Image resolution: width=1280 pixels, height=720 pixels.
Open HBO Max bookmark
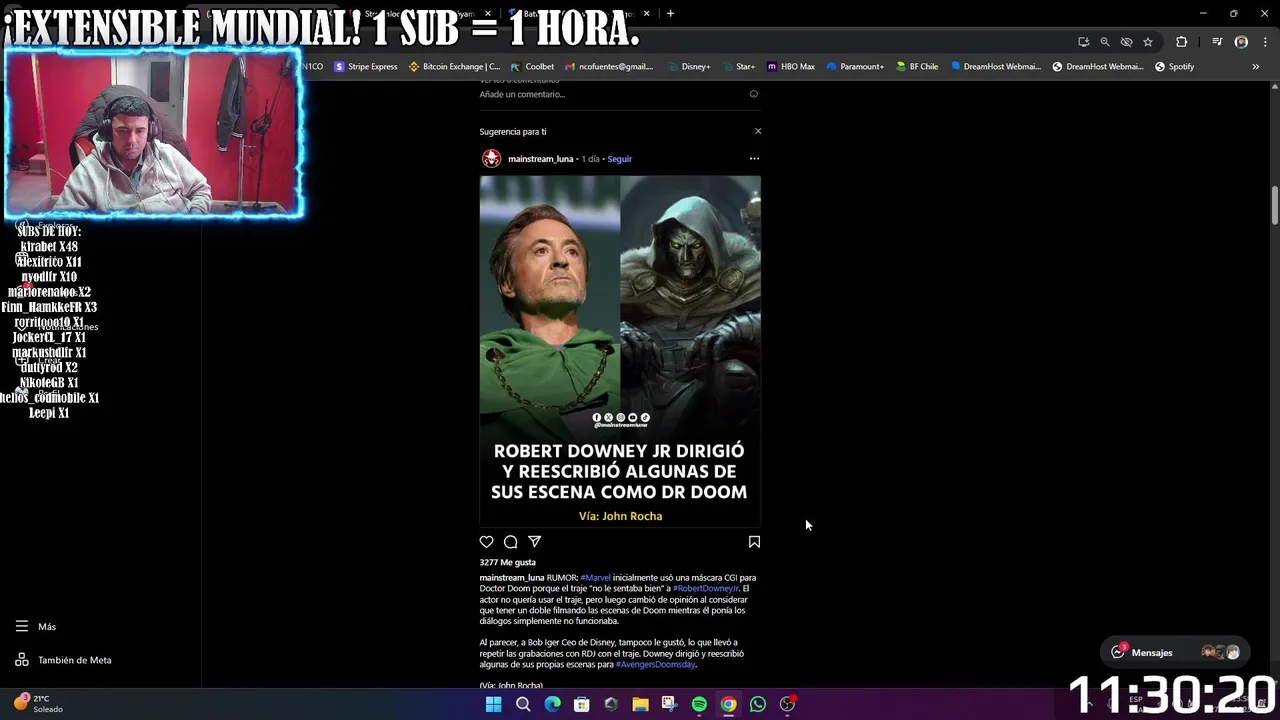[x=791, y=67]
